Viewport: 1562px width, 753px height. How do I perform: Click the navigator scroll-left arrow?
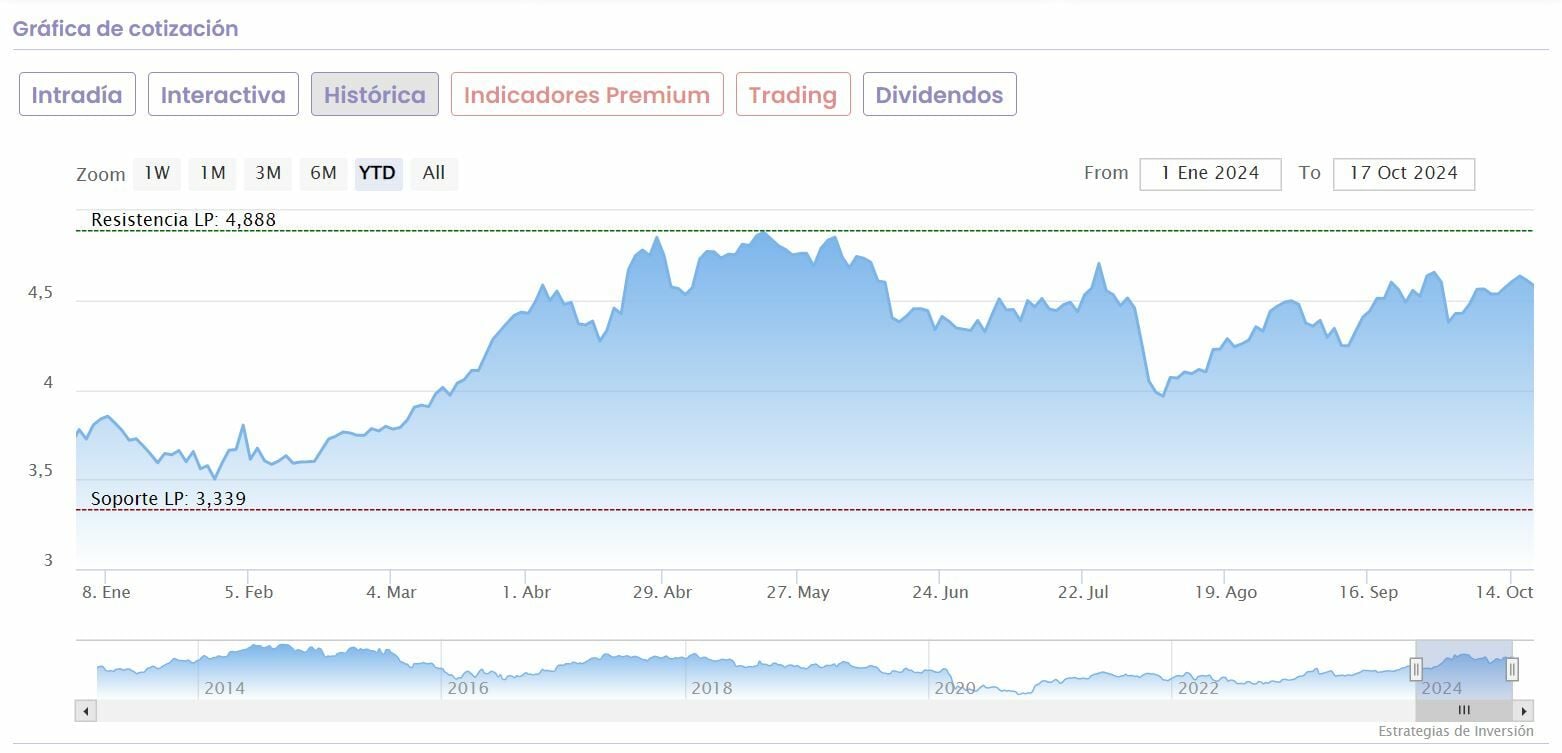click(85, 711)
